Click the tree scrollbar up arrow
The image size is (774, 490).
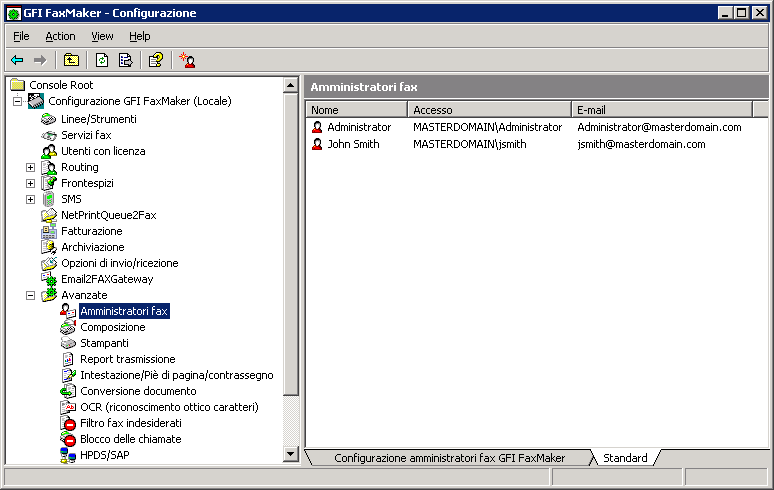pos(291,85)
